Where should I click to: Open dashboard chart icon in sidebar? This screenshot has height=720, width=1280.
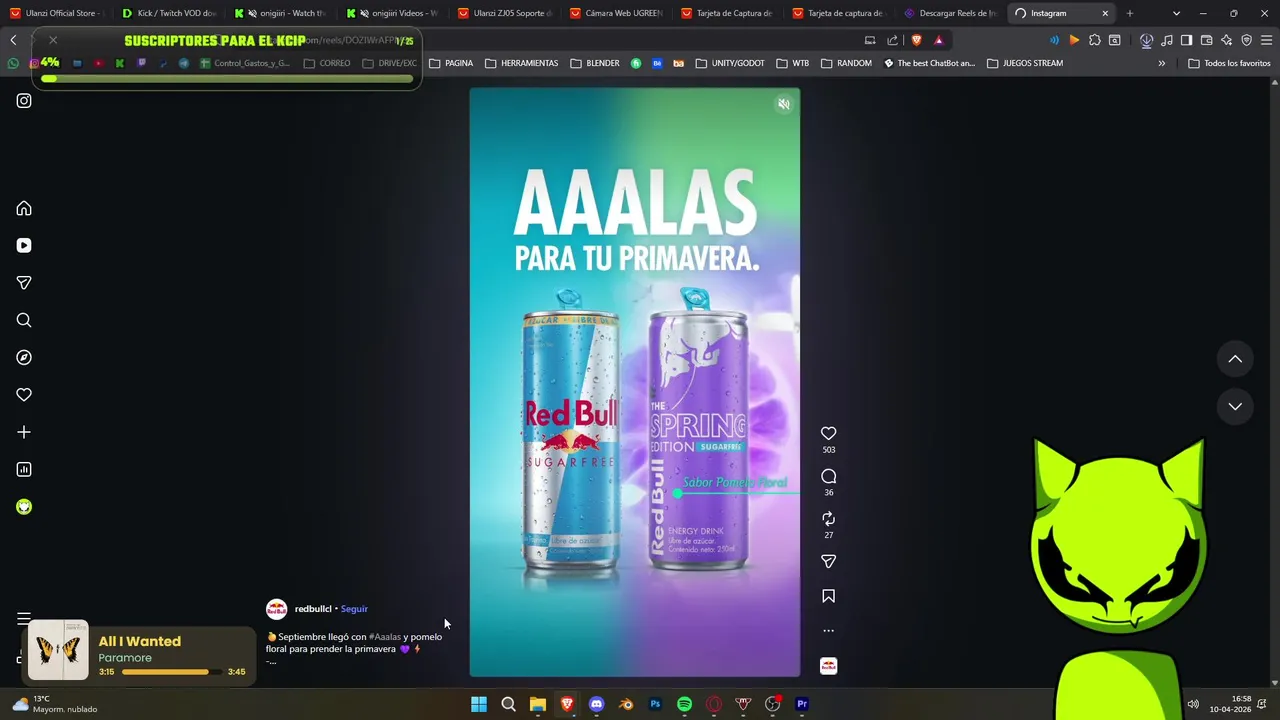coord(24,469)
